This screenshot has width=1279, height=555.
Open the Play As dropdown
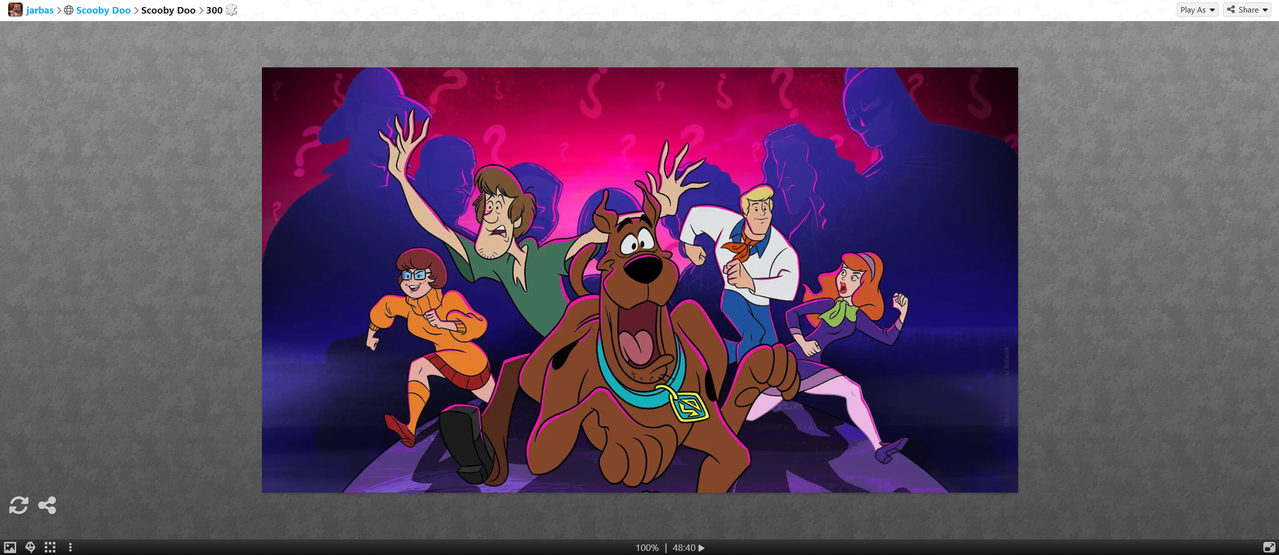click(x=1197, y=10)
